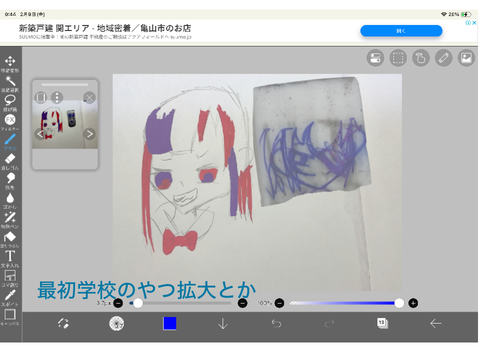This screenshot has height=360, width=480.
Task: Tap the blue open button on ad
Action: (401, 31)
